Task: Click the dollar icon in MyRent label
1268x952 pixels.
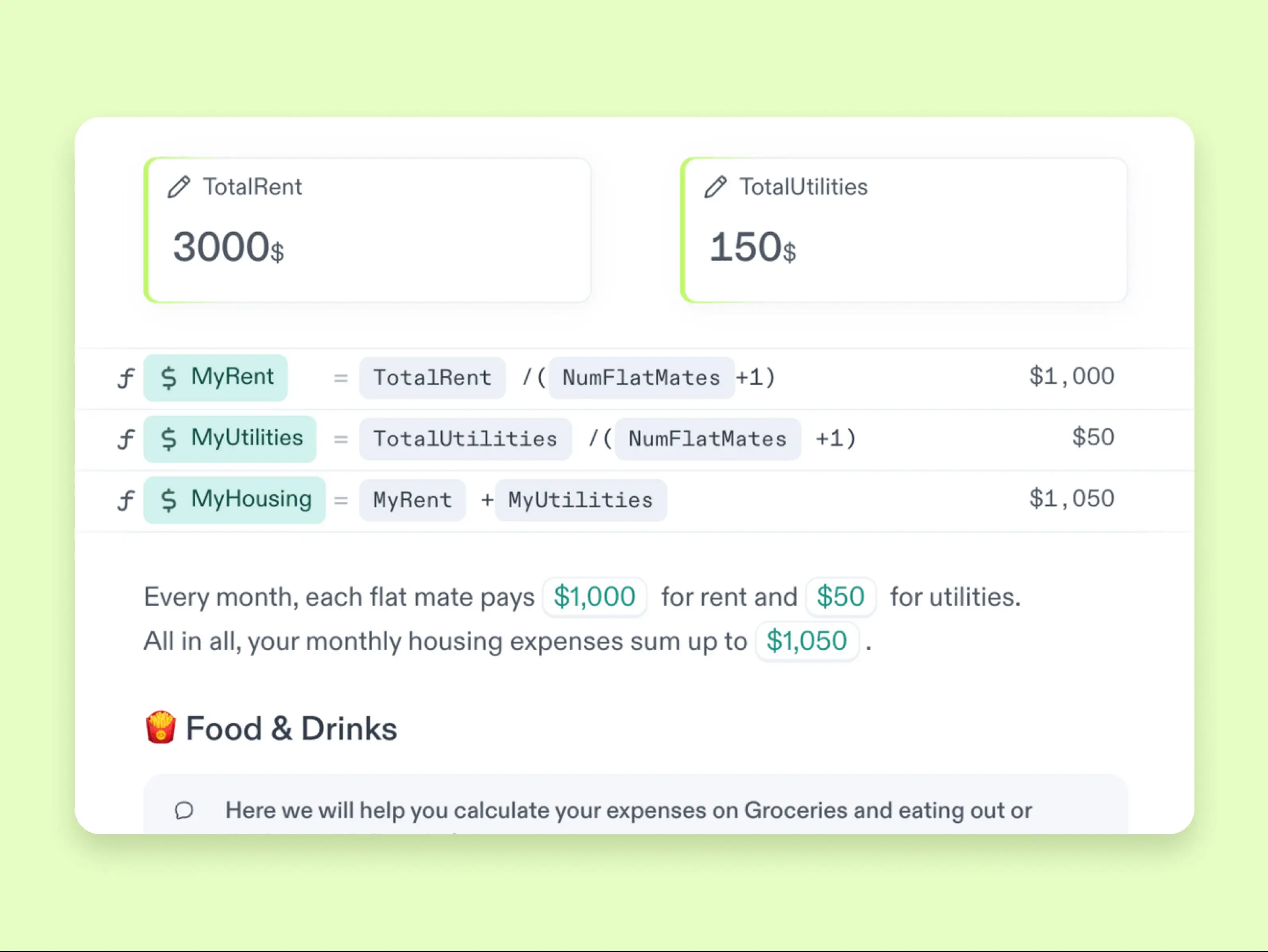Action: [x=169, y=378]
